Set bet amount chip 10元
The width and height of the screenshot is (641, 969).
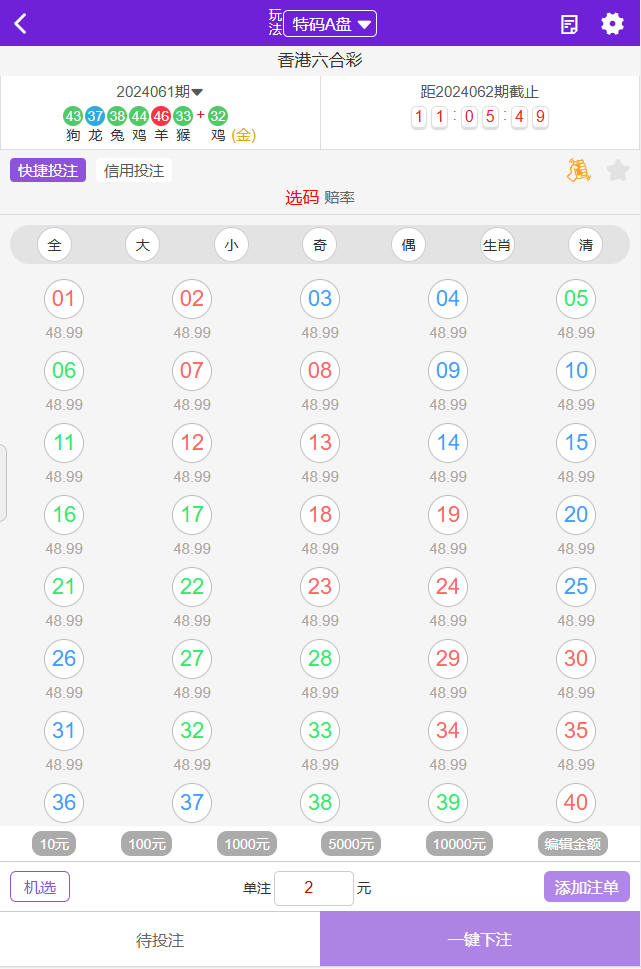[54, 844]
